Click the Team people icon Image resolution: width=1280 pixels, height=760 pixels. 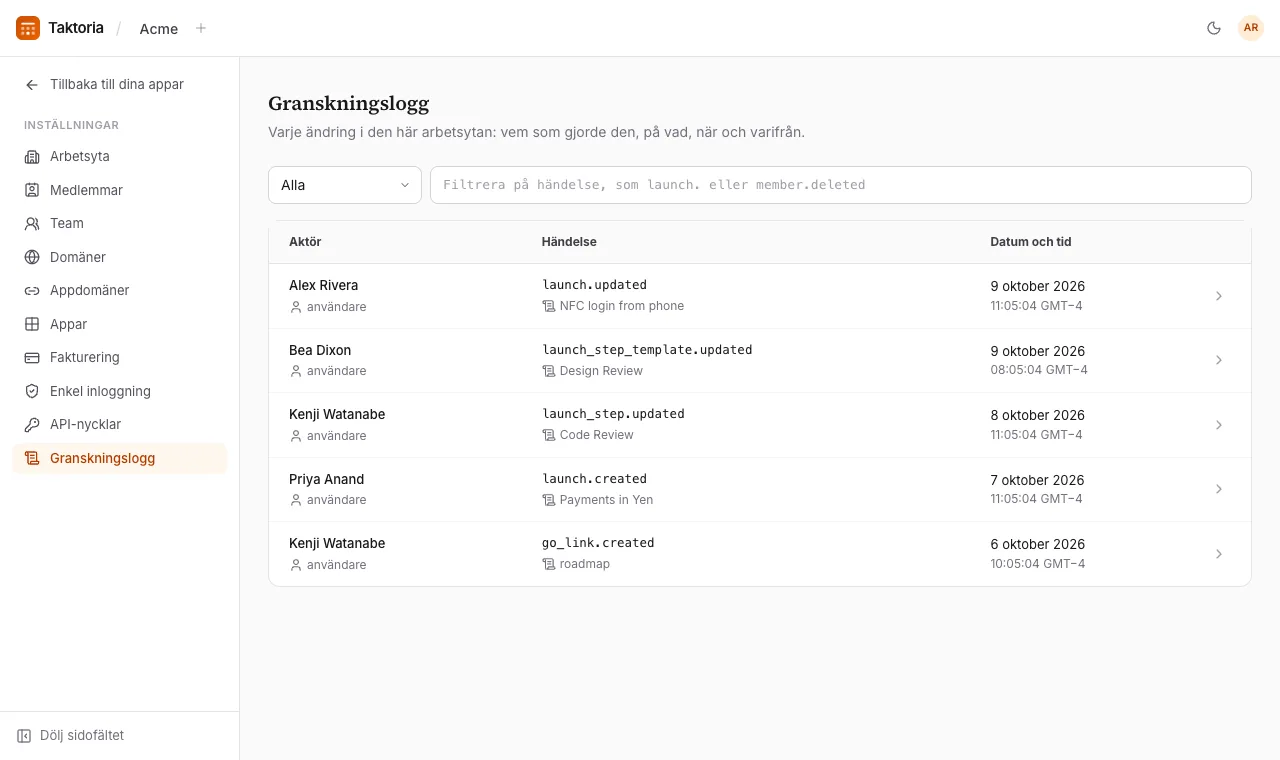32,224
